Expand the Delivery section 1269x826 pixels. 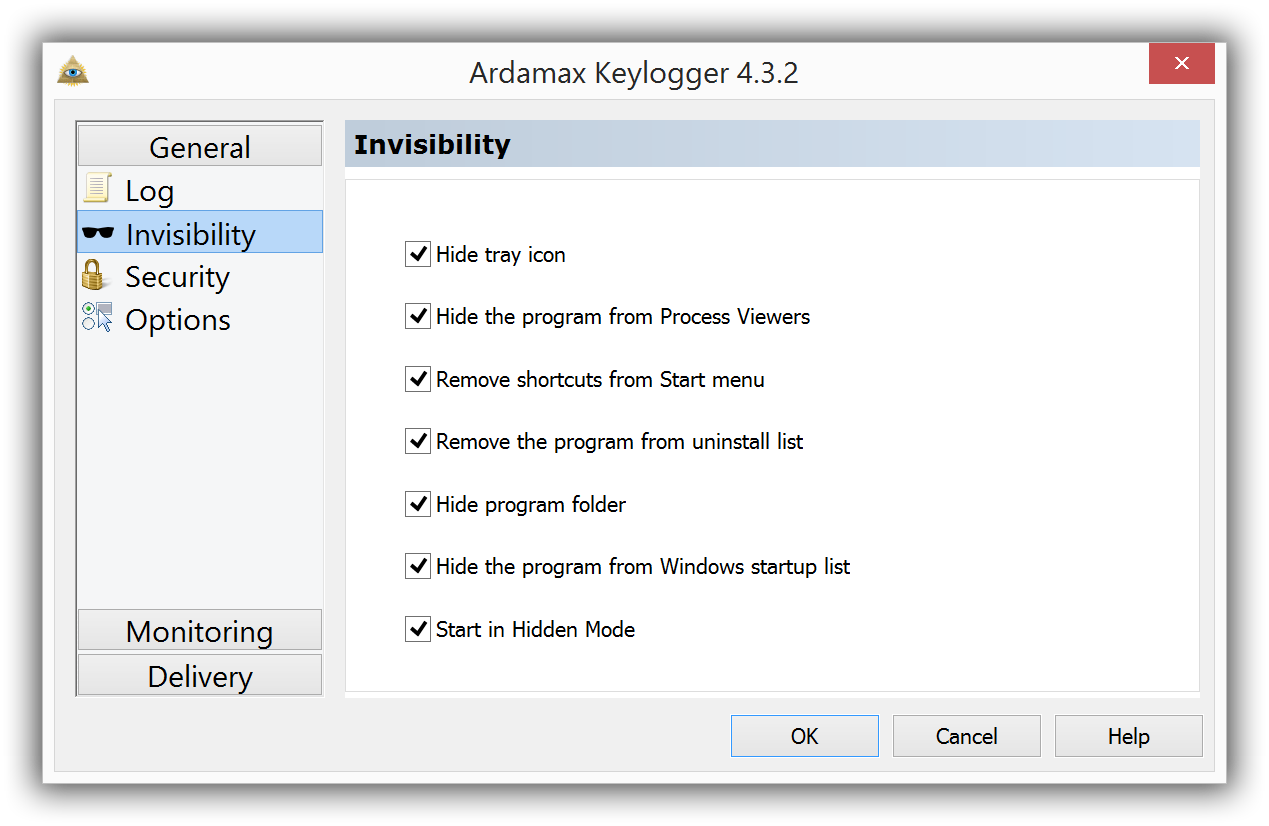pyautogui.click(x=200, y=675)
